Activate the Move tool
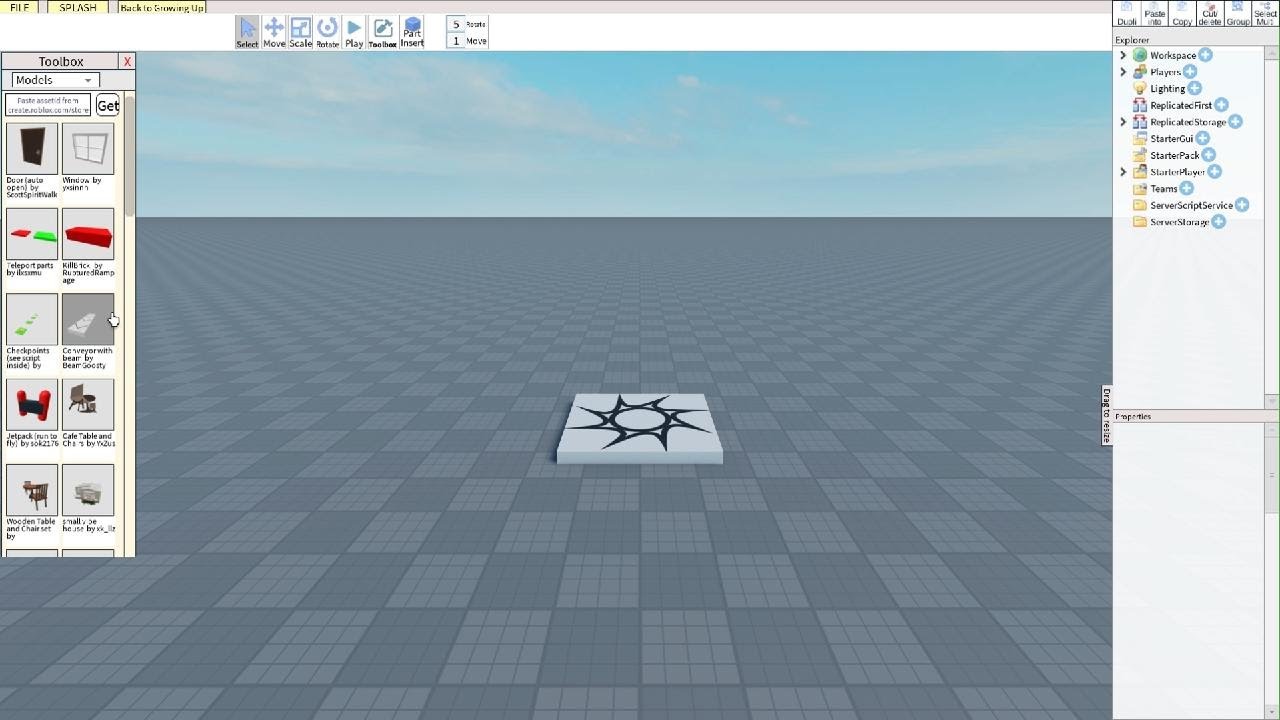This screenshot has height=720, width=1280. (x=274, y=32)
